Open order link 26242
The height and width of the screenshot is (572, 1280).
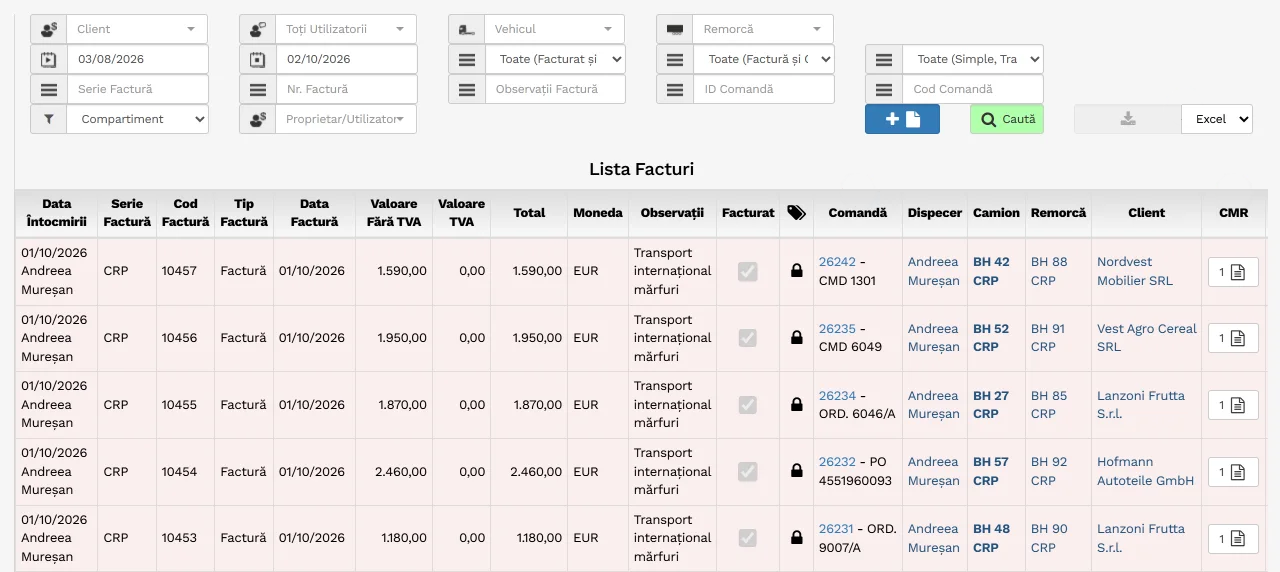837,262
